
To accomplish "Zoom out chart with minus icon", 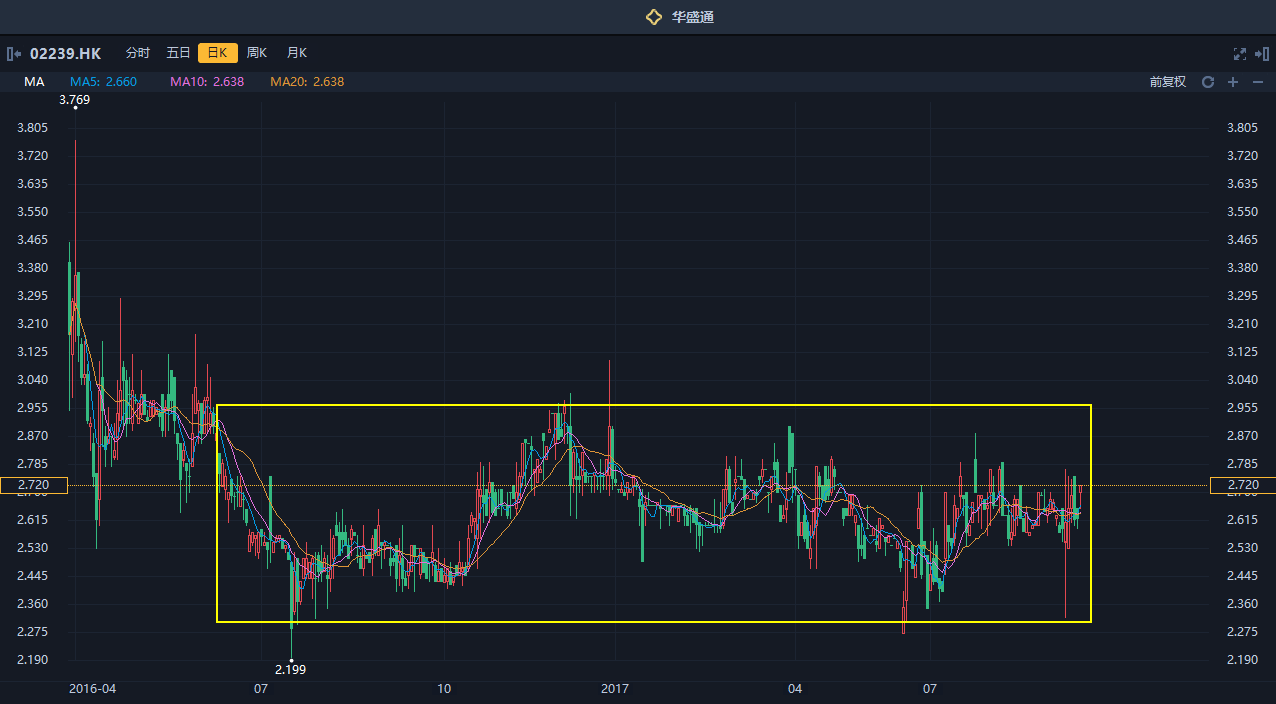I will click(1257, 82).
